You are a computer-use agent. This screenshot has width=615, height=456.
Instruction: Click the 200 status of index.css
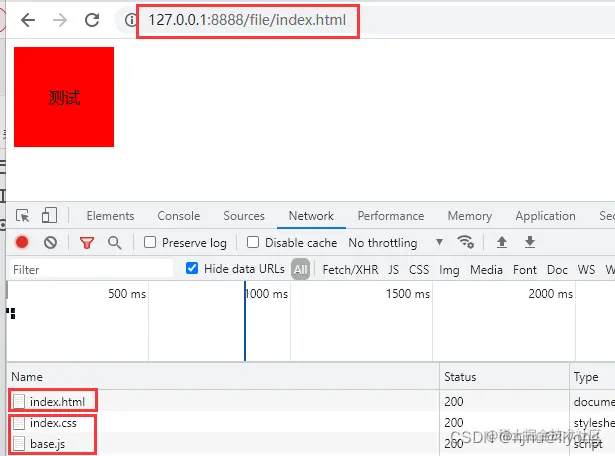(x=454, y=422)
